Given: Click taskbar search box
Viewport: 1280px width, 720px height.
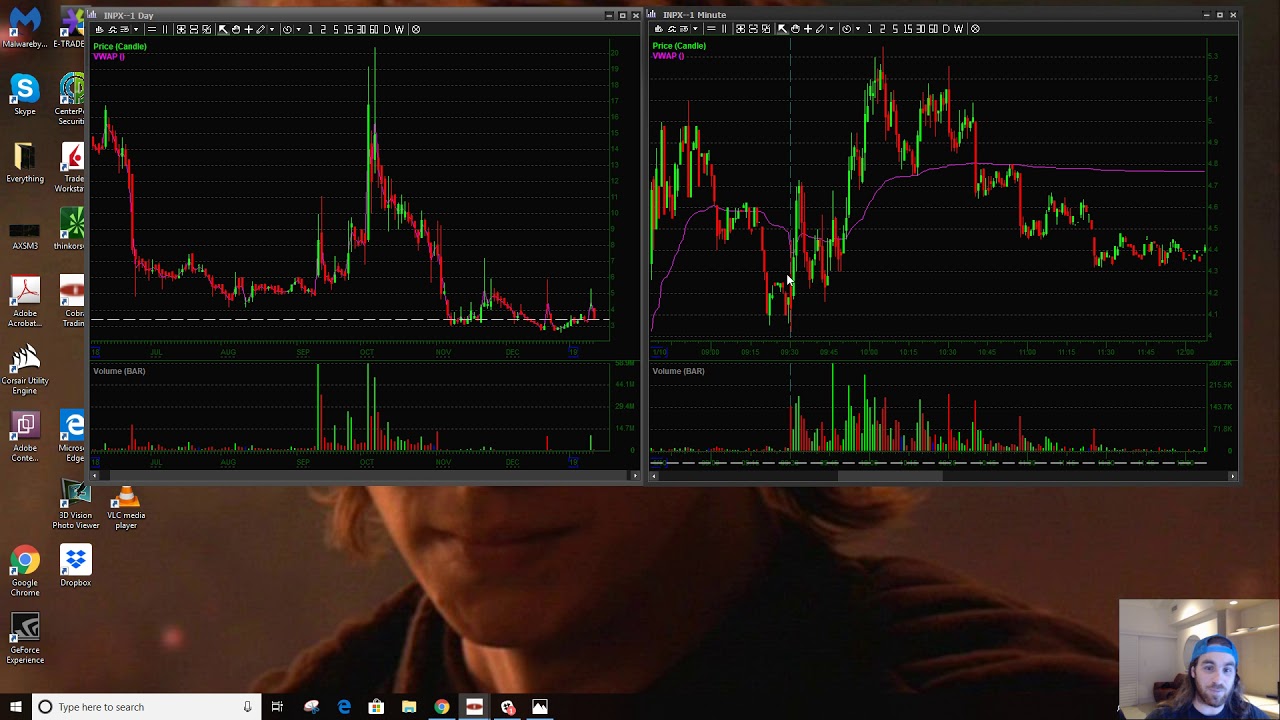Looking at the screenshot, I should 146,707.
